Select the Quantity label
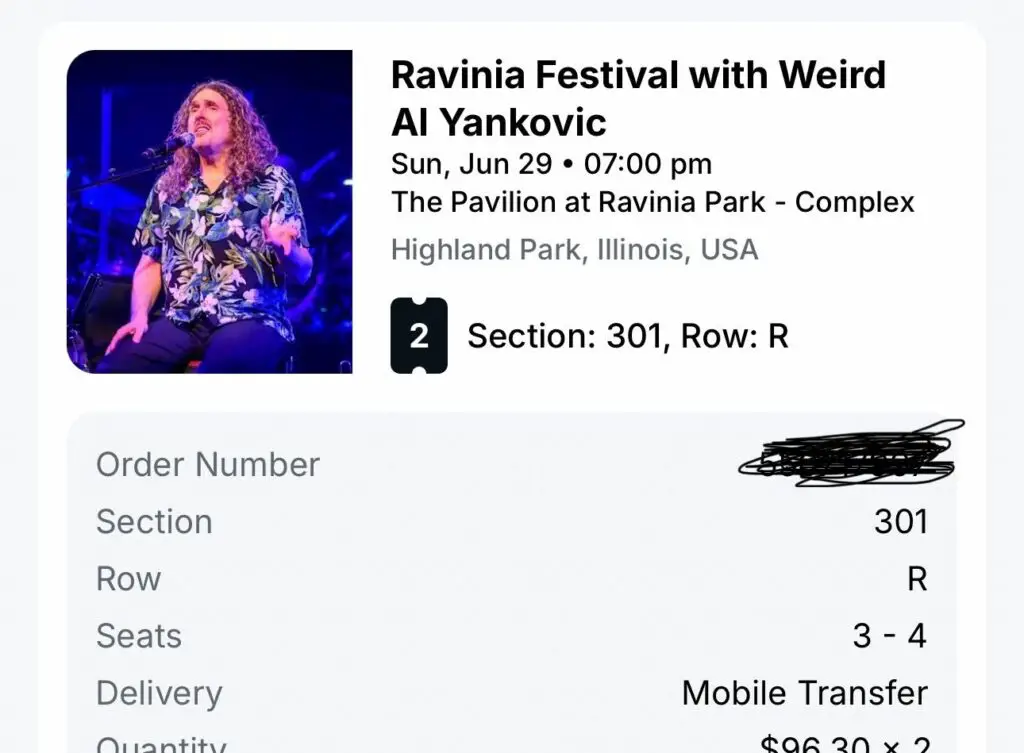The image size is (1024, 753). [161, 745]
